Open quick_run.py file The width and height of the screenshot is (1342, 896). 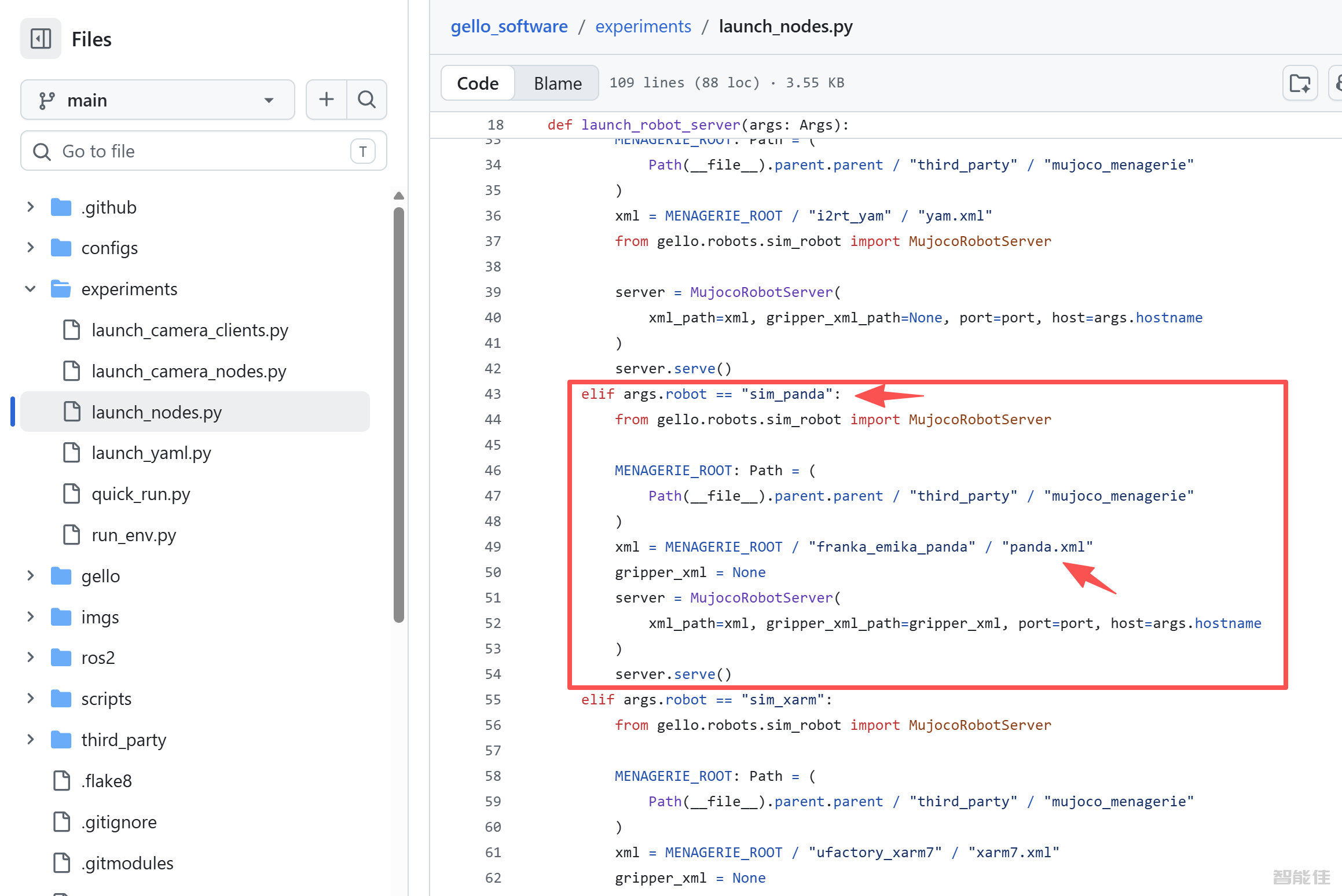click(x=141, y=494)
